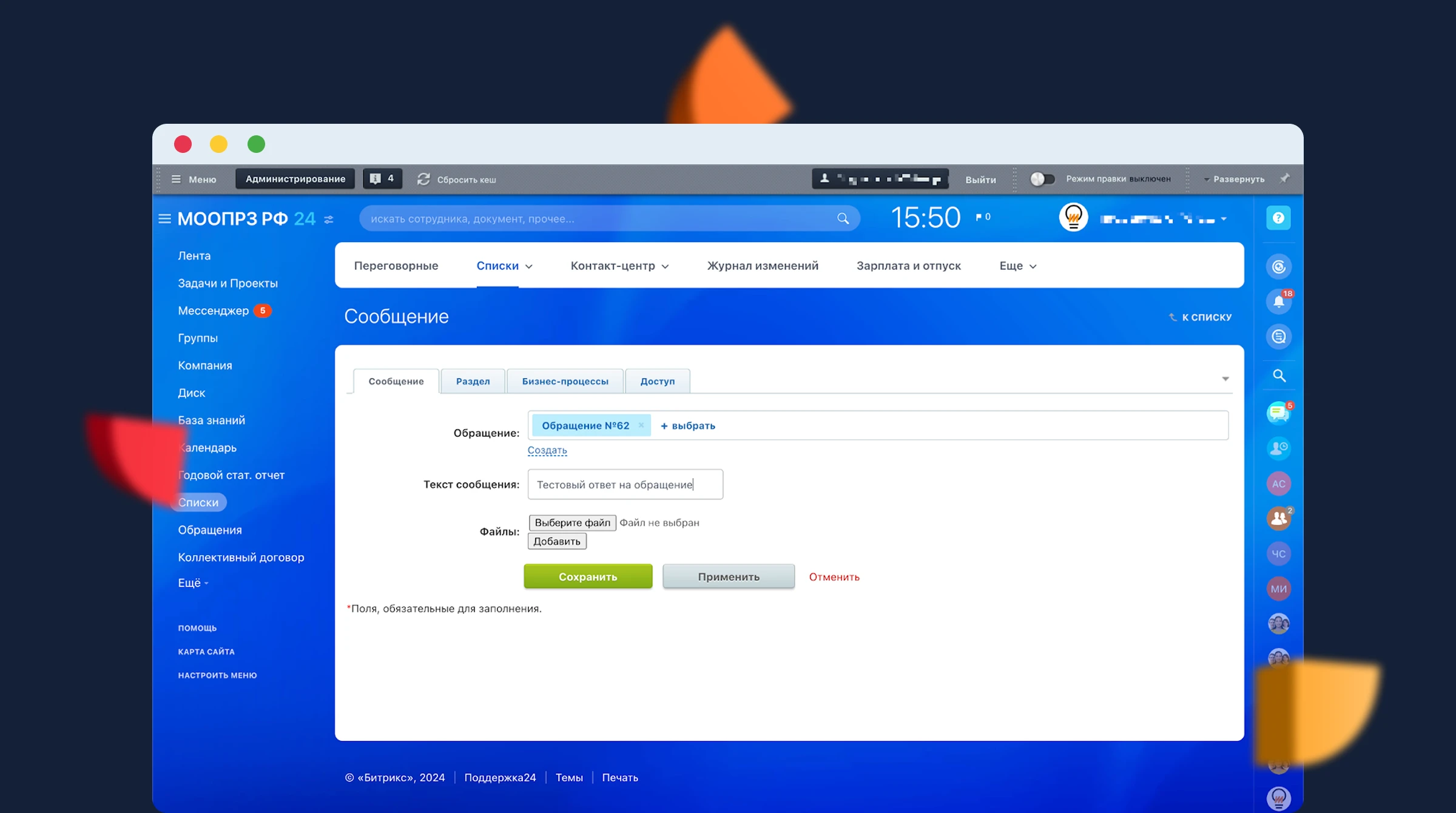Toggle the edit mode switch
This screenshot has width=1456, height=813.
click(x=1042, y=179)
